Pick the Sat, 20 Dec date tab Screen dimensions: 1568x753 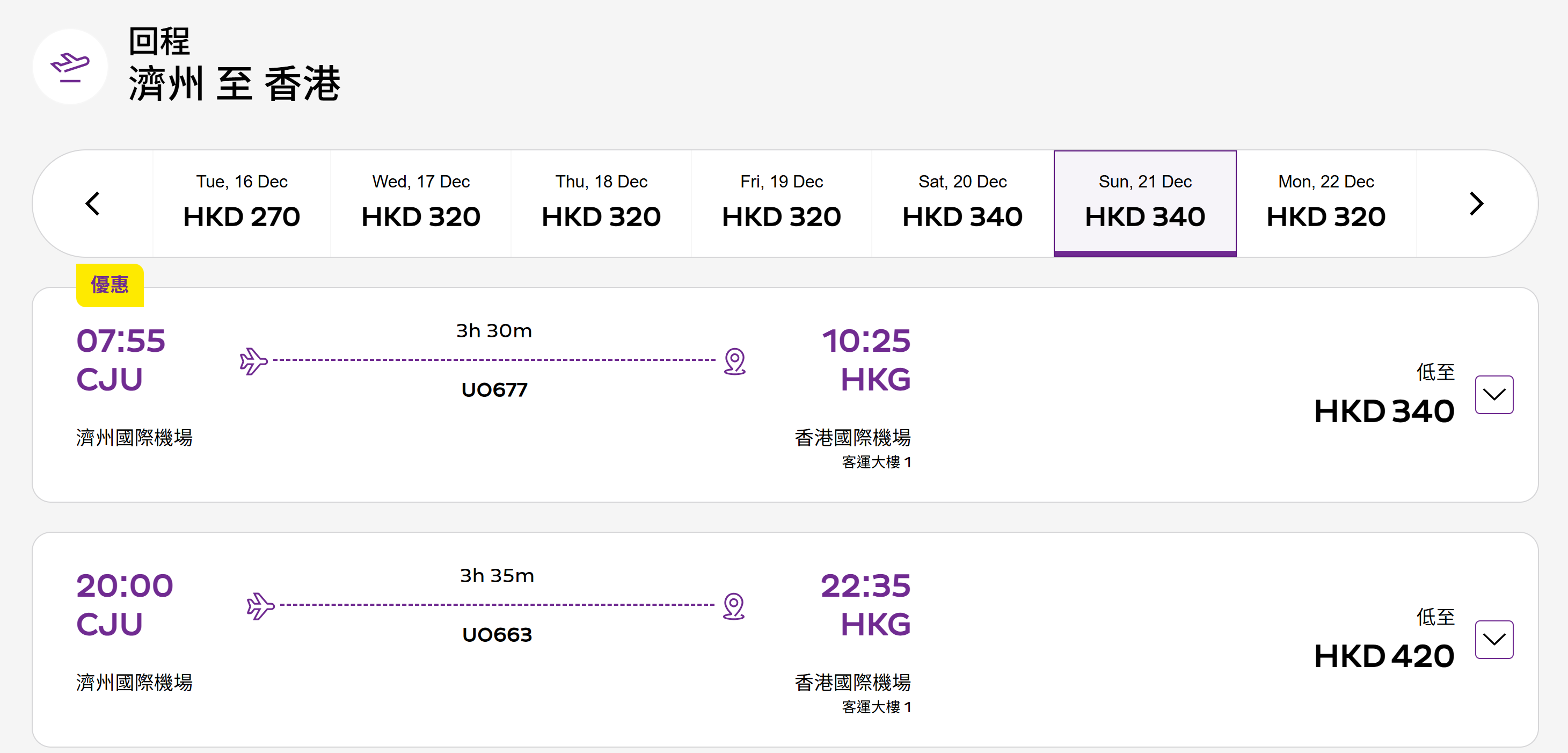962,204
